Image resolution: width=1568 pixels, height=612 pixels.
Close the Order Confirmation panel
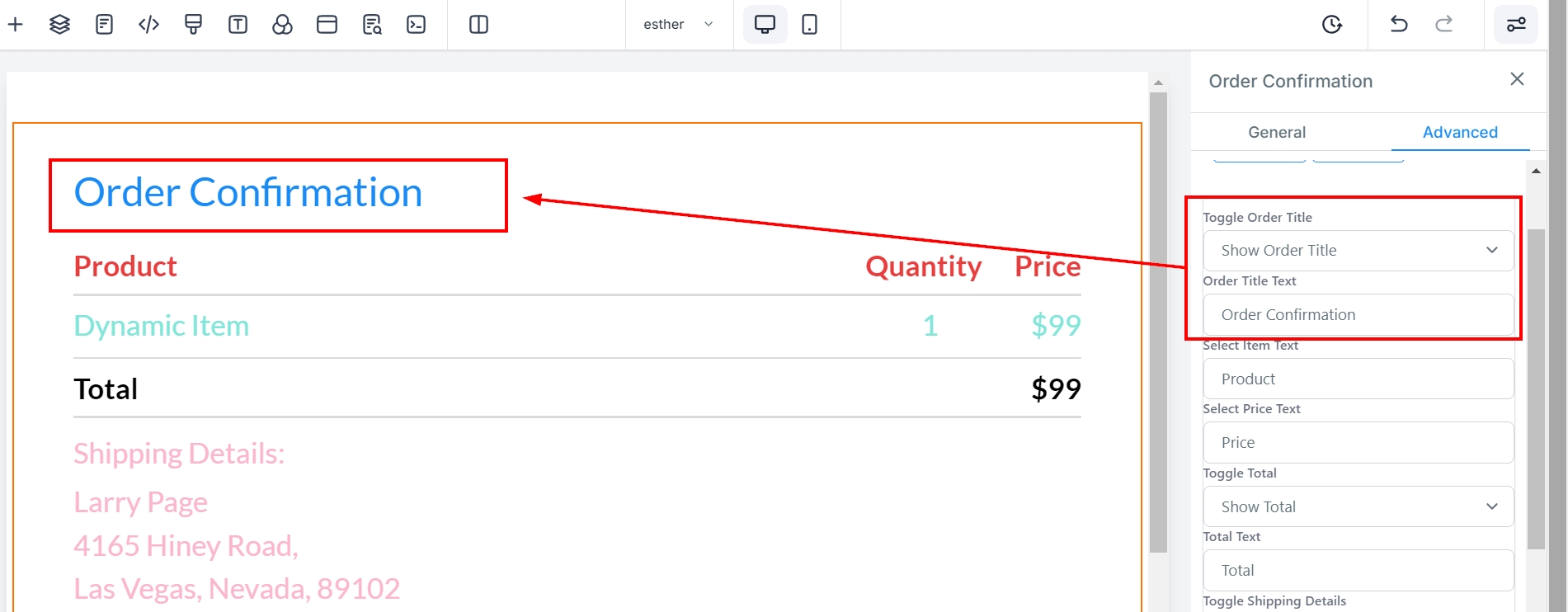[1517, 79]
